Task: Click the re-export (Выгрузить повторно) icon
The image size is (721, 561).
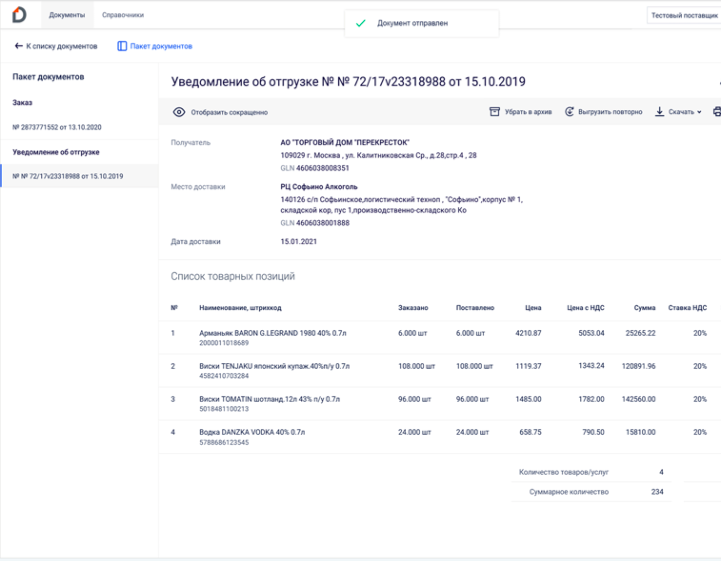Action: pyautogui.click(x=570, y=112)
